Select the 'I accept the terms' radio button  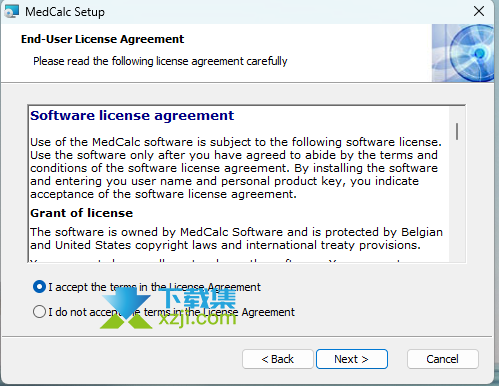point(39,287)
